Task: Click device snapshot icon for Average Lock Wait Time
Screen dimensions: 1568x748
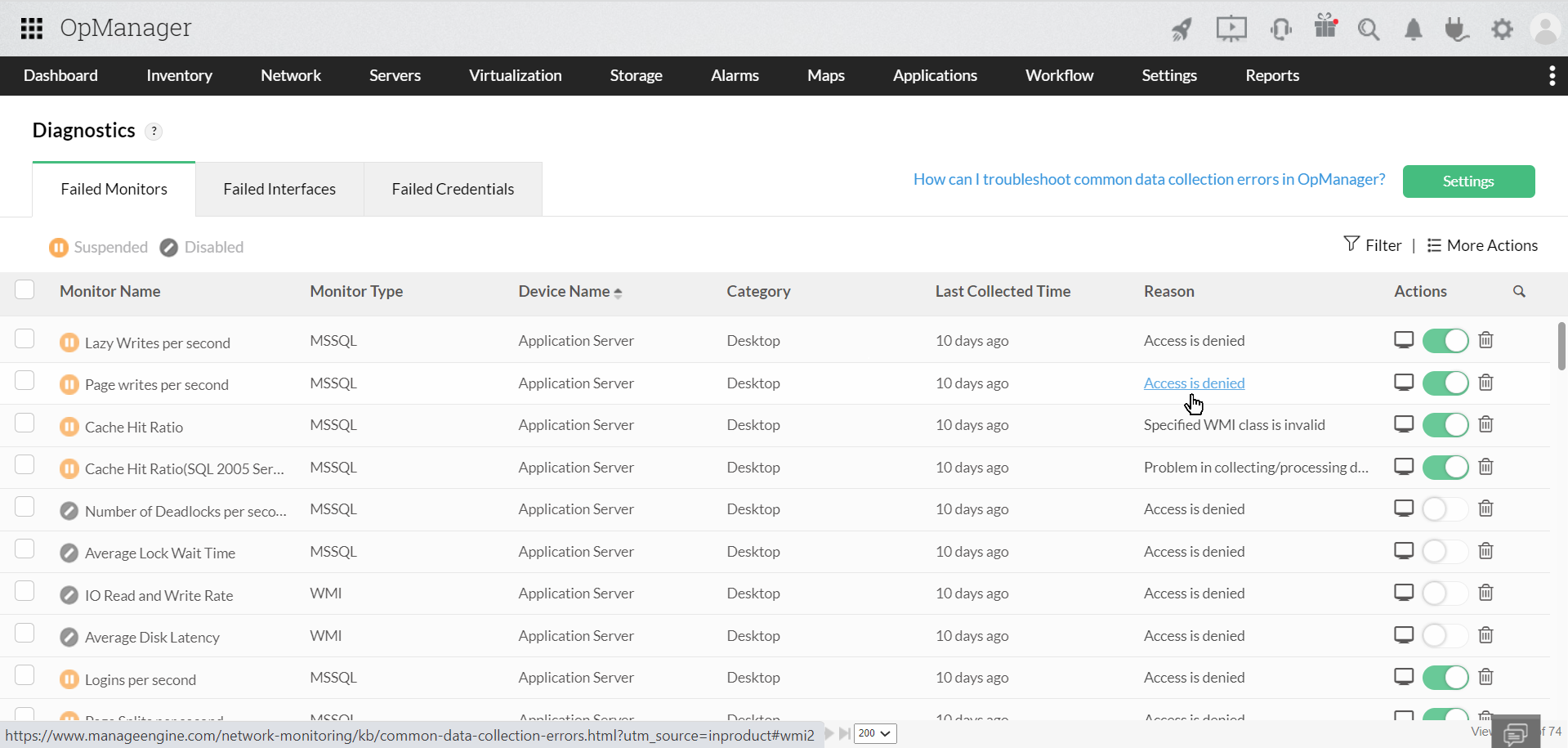Action: pos(1404,551)
